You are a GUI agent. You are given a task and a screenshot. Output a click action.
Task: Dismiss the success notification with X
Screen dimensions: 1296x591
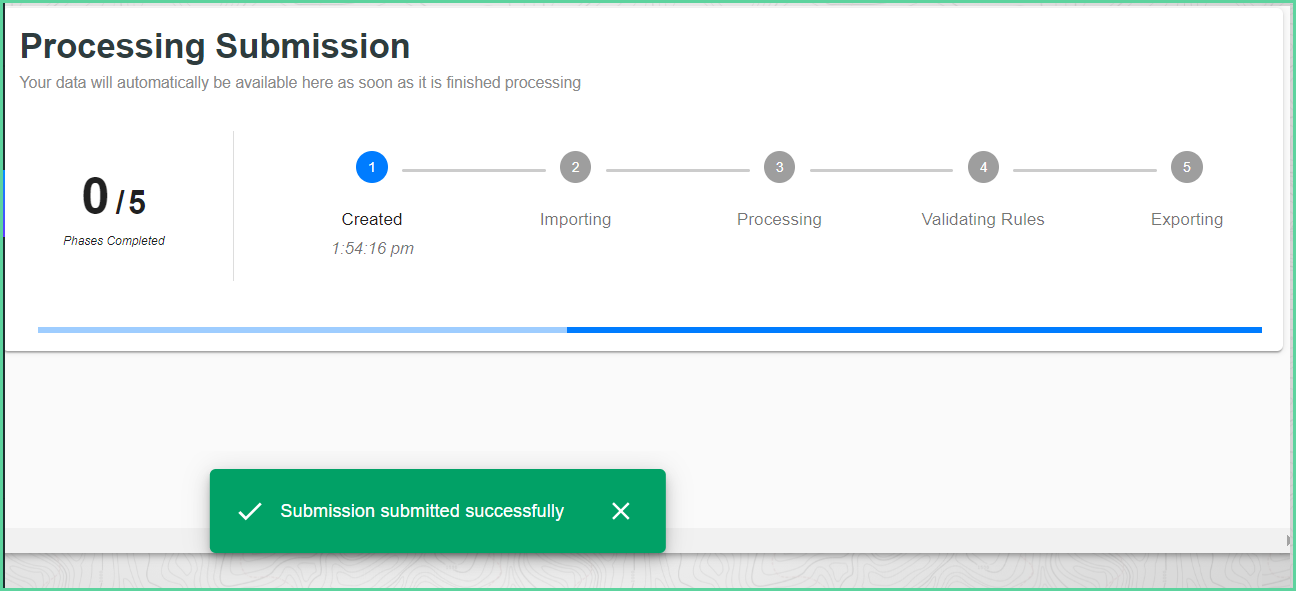(x=621, y=511)
